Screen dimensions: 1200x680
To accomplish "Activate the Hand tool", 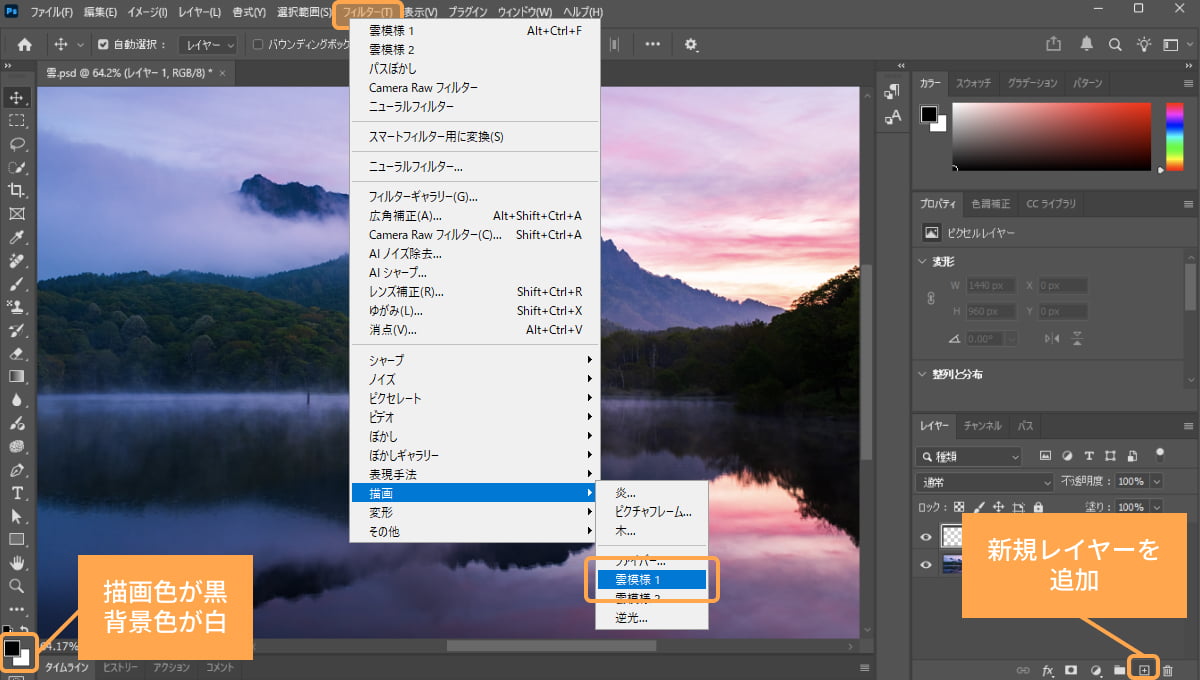I will 17,563.
